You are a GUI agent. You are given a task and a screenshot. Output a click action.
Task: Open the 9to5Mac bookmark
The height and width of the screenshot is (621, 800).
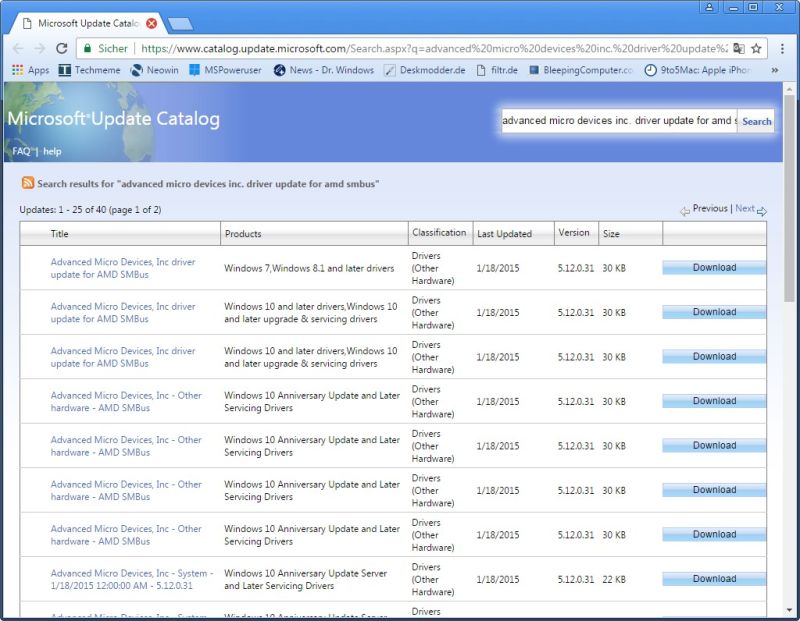697,70
